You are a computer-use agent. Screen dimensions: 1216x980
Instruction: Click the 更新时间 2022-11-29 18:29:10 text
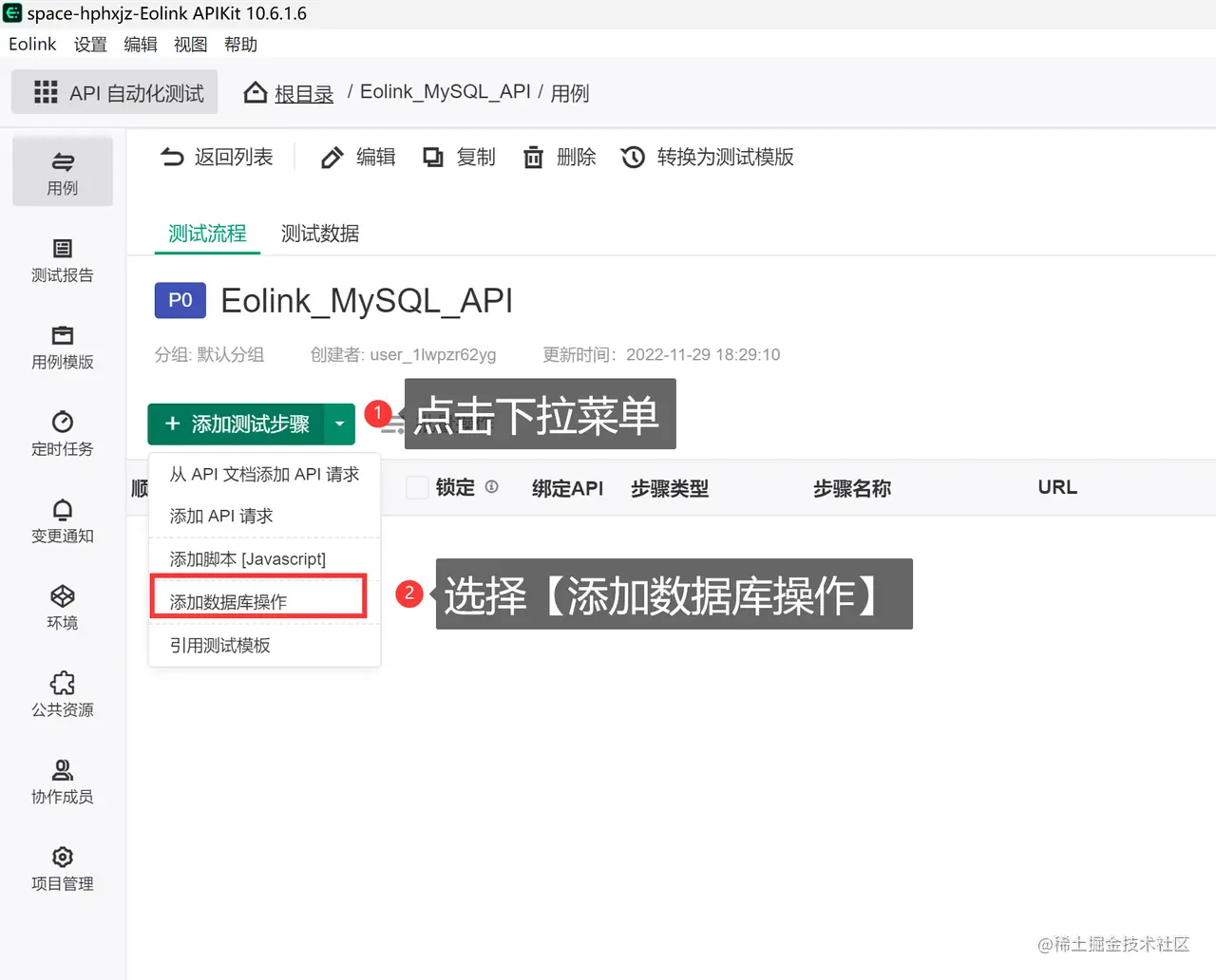(x=662, y=354)
